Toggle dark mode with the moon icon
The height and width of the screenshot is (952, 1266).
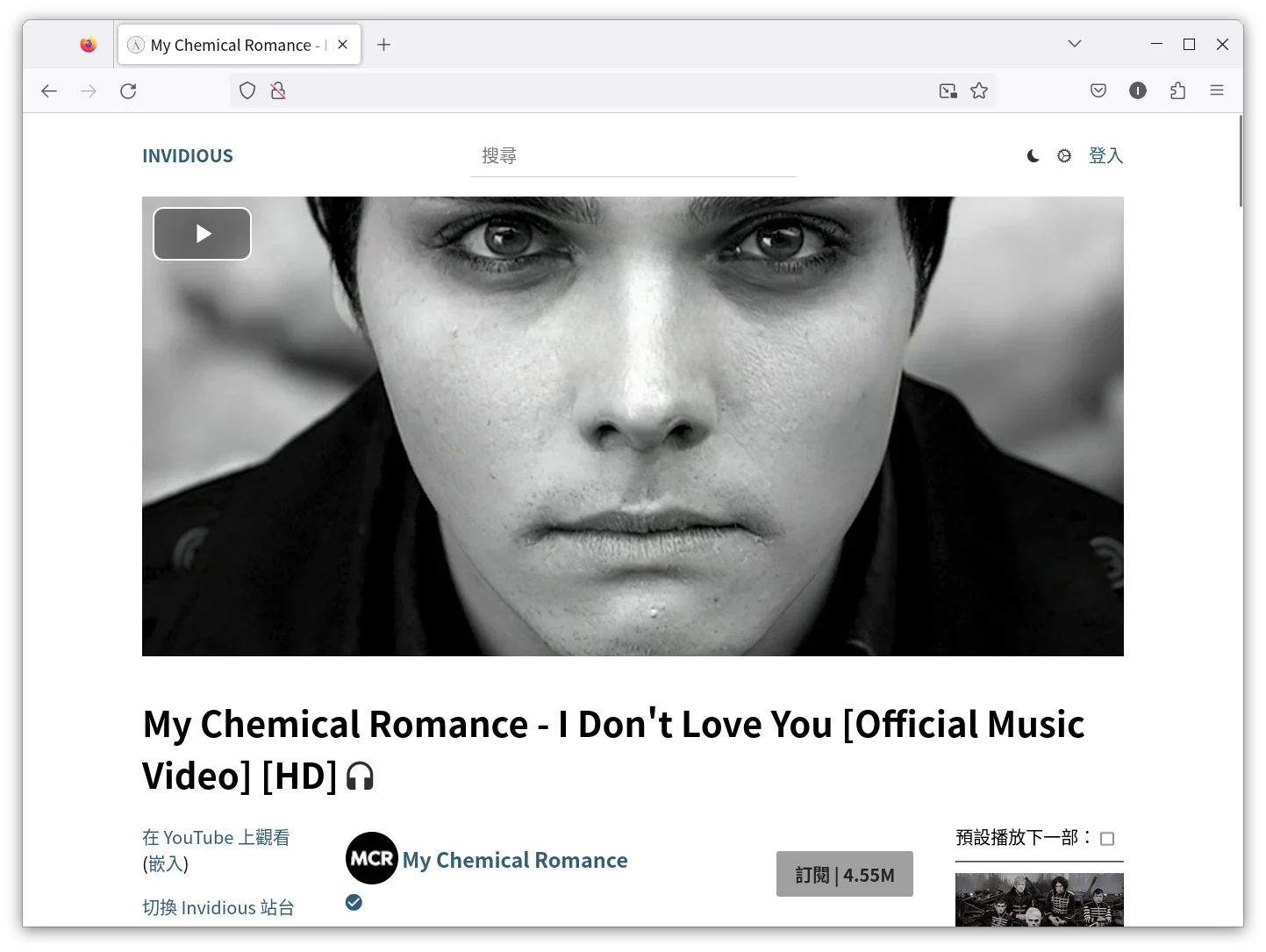point(1033,156)
